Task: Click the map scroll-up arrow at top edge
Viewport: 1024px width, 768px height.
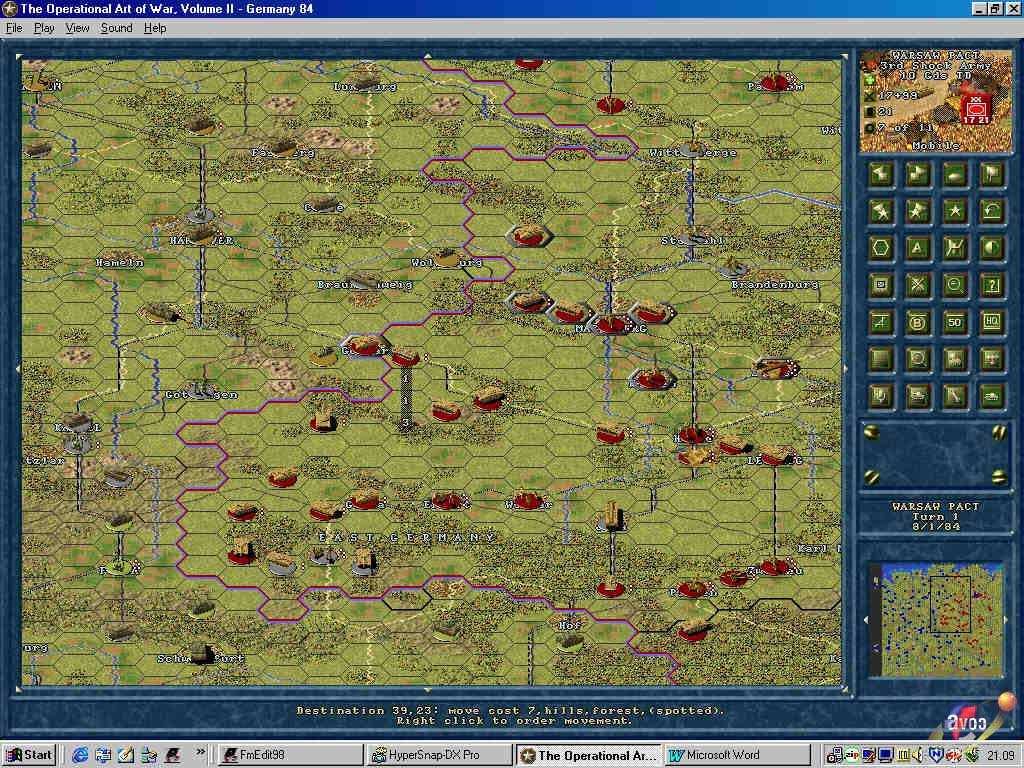Action: [428, 56]
